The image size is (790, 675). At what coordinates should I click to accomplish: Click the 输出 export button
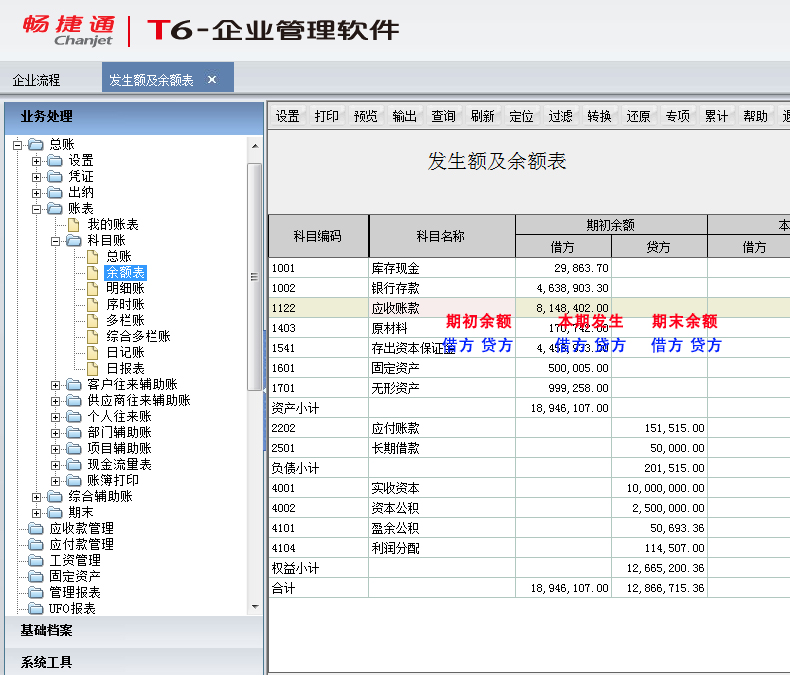(405, 116)
